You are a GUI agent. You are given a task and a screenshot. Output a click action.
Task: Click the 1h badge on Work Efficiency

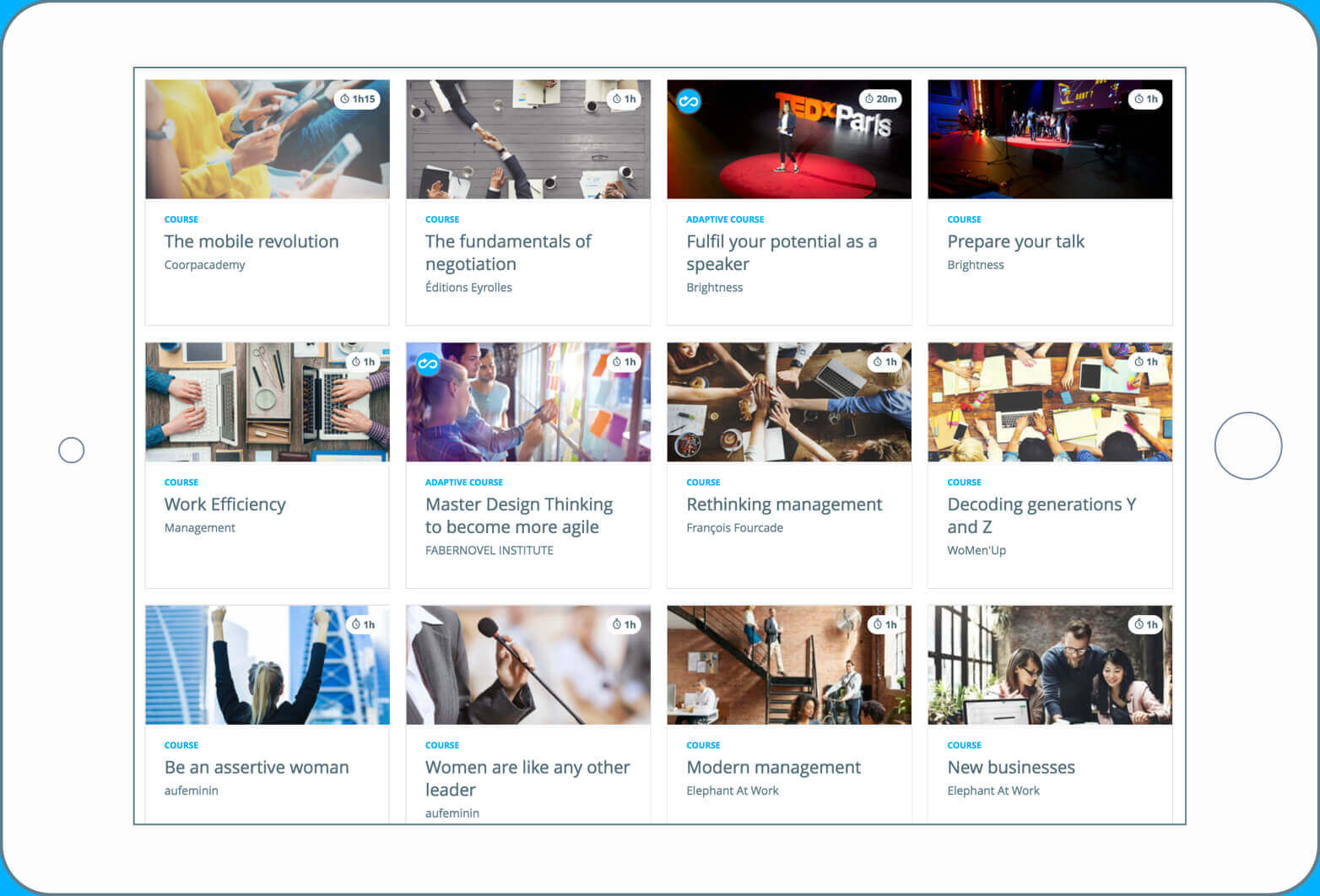(364, 362)
